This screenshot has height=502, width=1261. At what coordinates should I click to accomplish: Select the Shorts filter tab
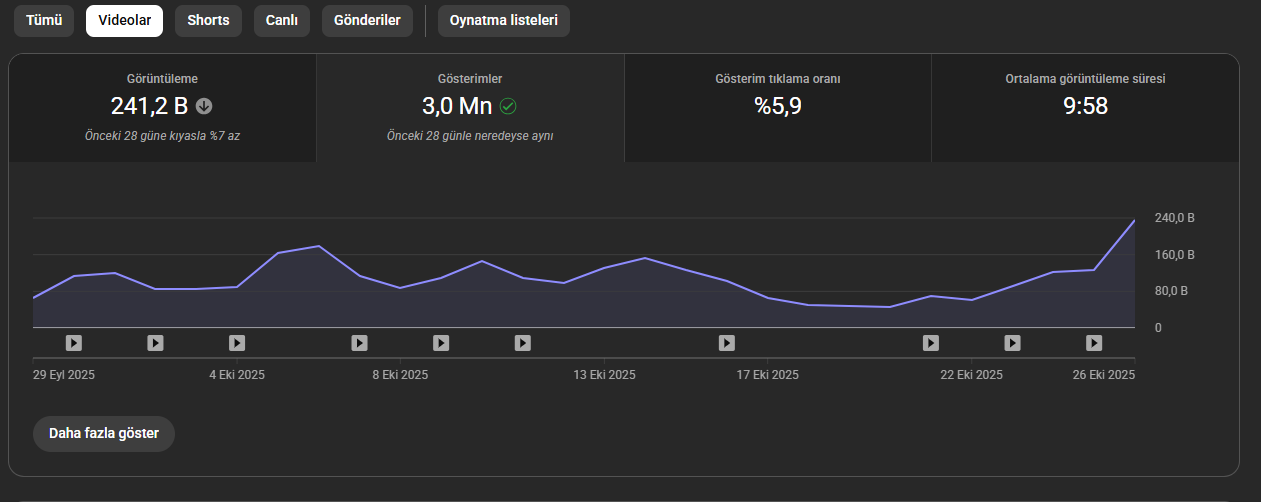tap(208, 20)
